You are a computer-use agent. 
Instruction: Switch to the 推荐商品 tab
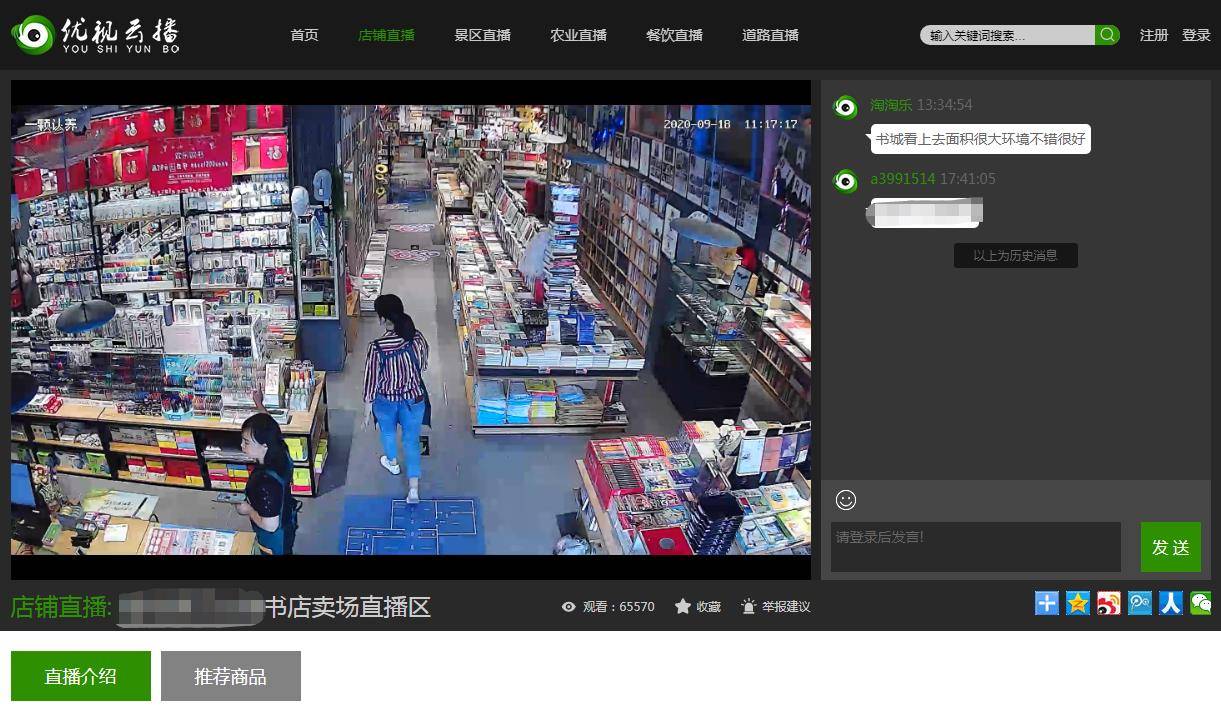coord(230,676)
